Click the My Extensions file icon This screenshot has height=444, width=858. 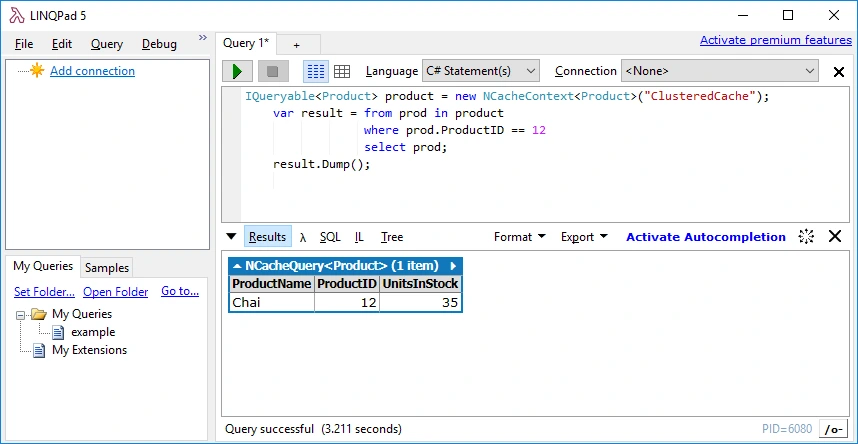tap(39, 350)
